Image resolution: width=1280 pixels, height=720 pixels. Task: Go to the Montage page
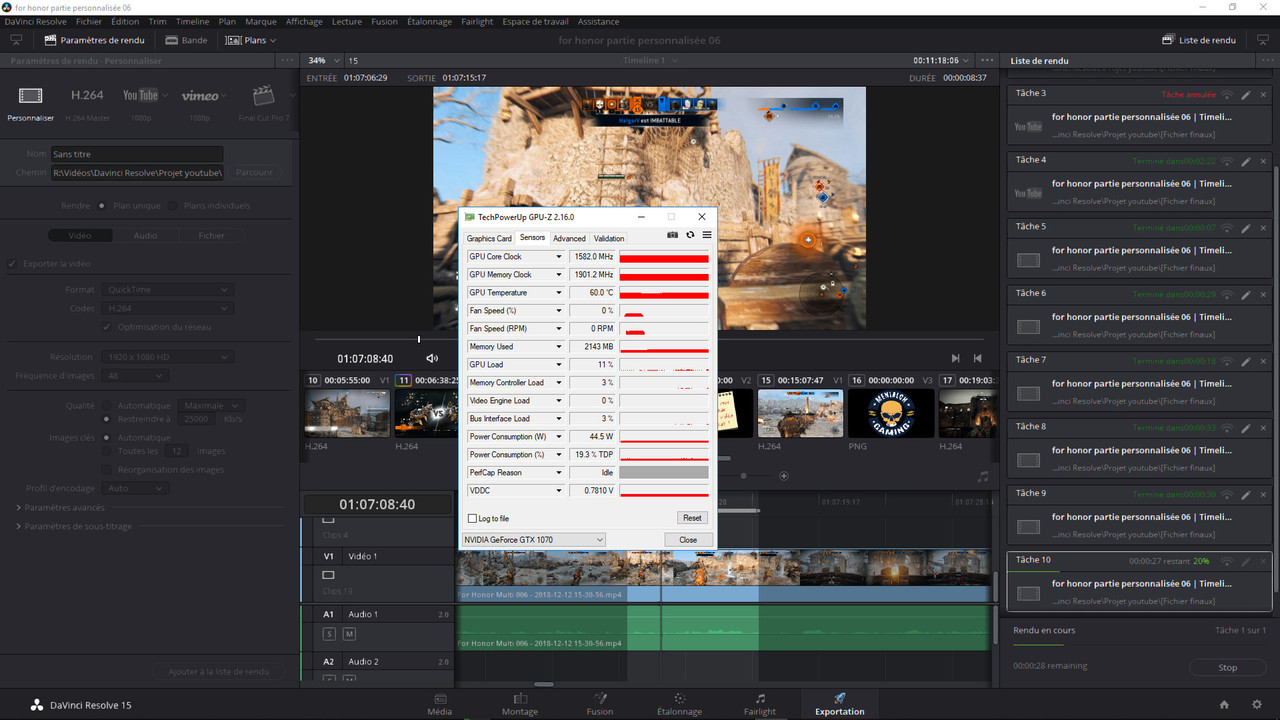coord(520,704)
